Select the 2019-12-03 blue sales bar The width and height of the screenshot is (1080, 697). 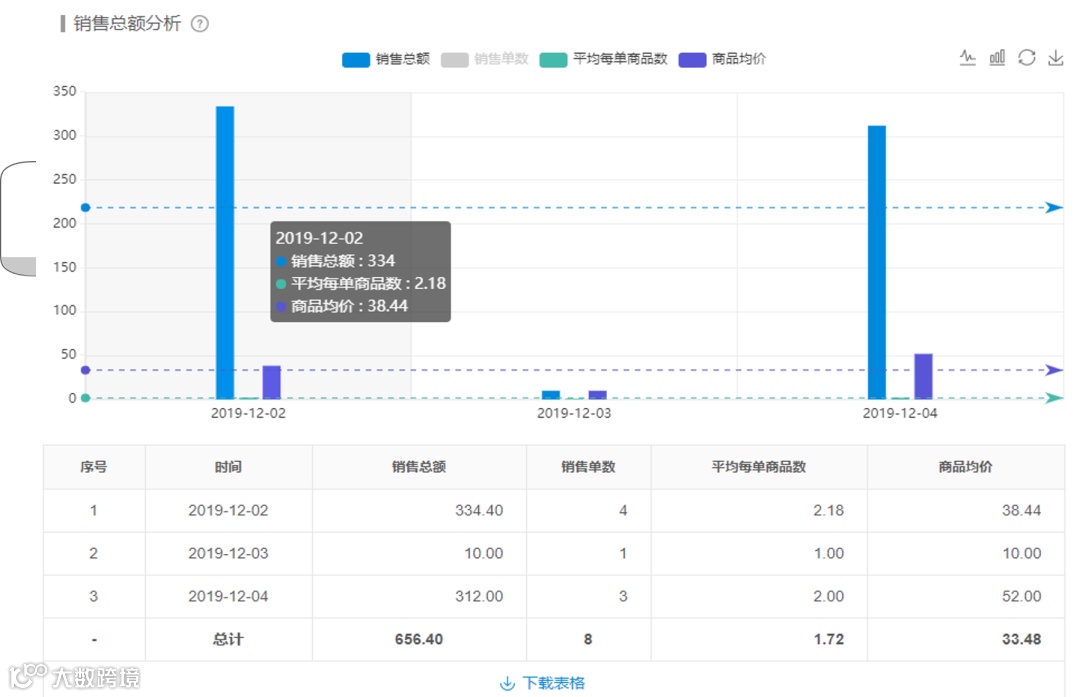point(551,395)
